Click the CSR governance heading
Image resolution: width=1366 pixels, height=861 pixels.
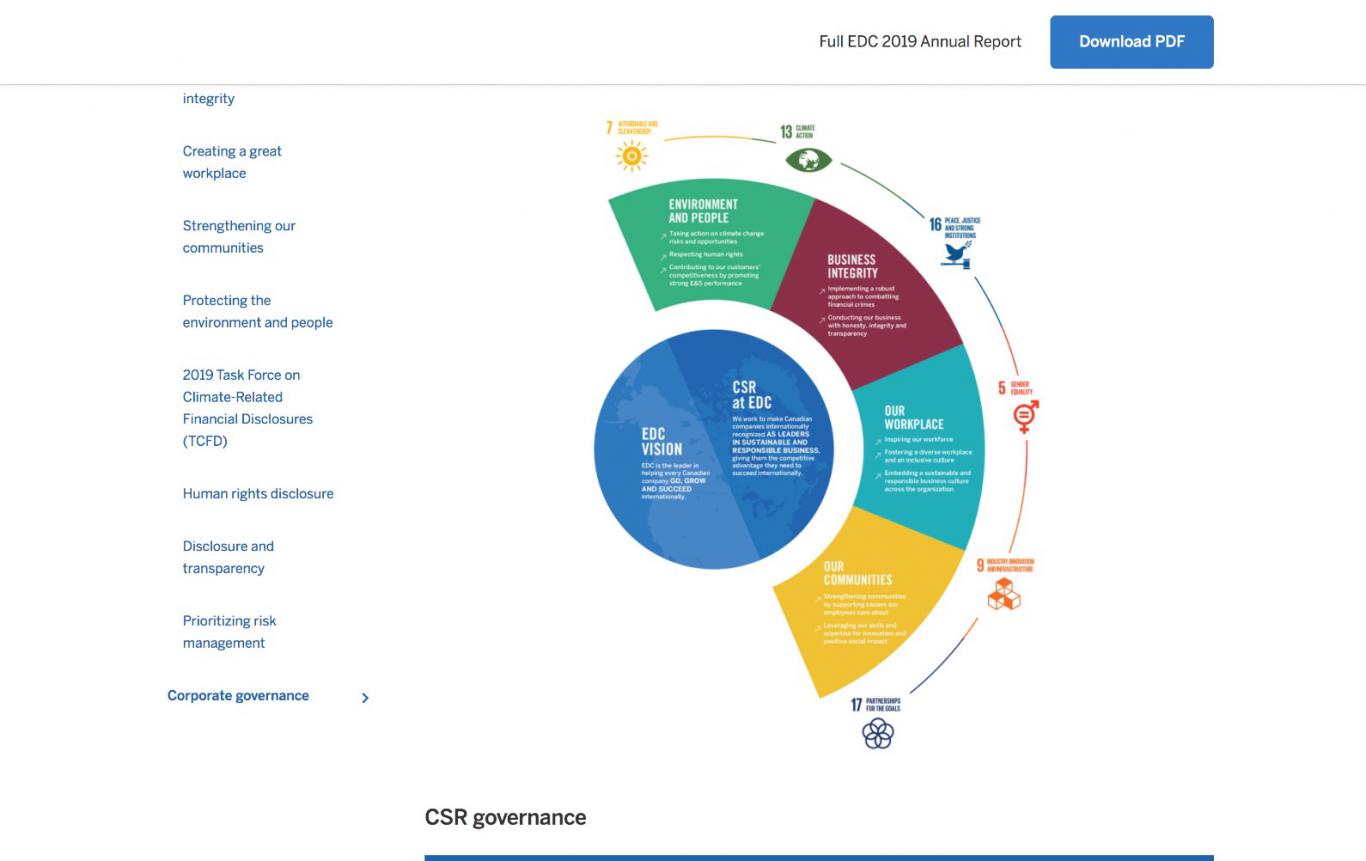coord(505,817)
